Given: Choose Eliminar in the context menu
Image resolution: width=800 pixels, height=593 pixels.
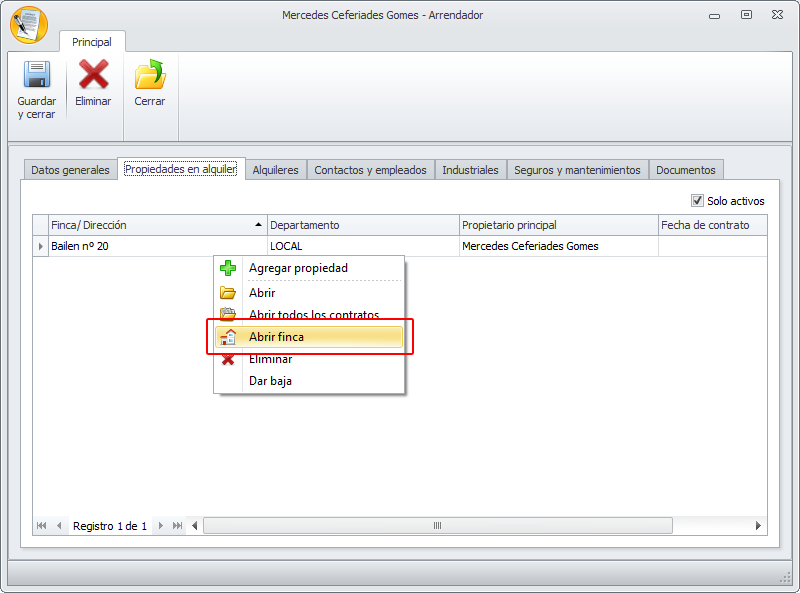Looking at the screenshot, I should pyautogui.click(x=309, y=360).
